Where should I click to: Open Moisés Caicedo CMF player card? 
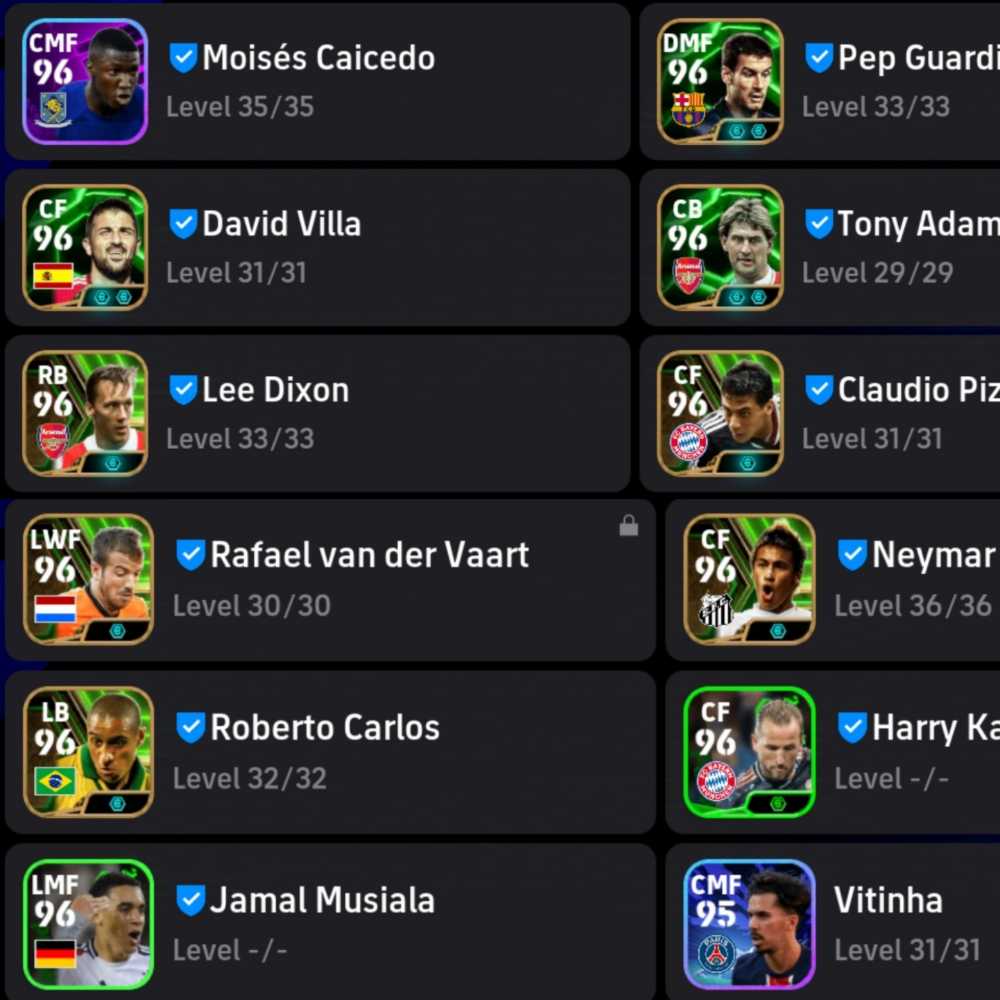(x=85, y=82)
